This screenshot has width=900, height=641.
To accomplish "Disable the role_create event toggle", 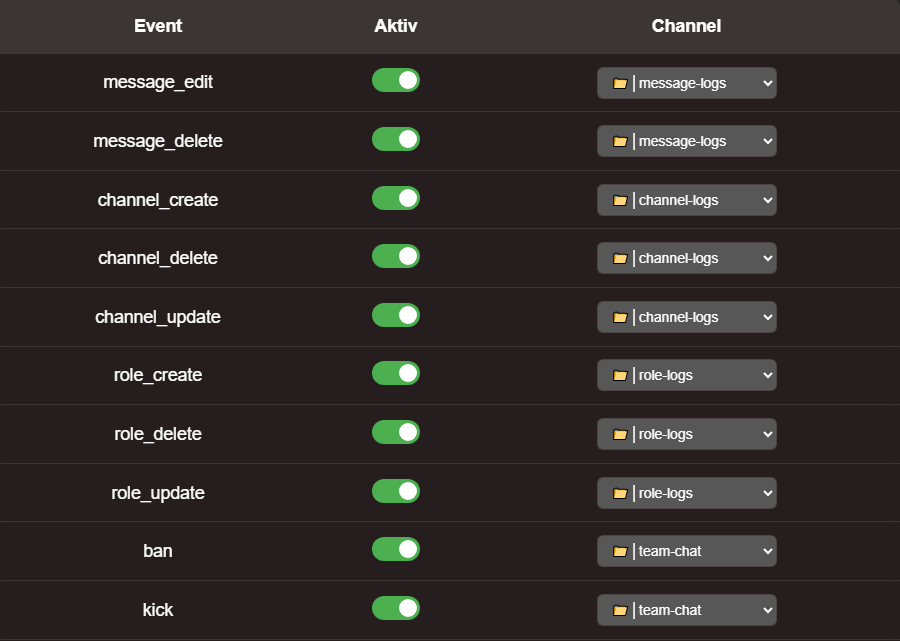I will coord(395,374).
